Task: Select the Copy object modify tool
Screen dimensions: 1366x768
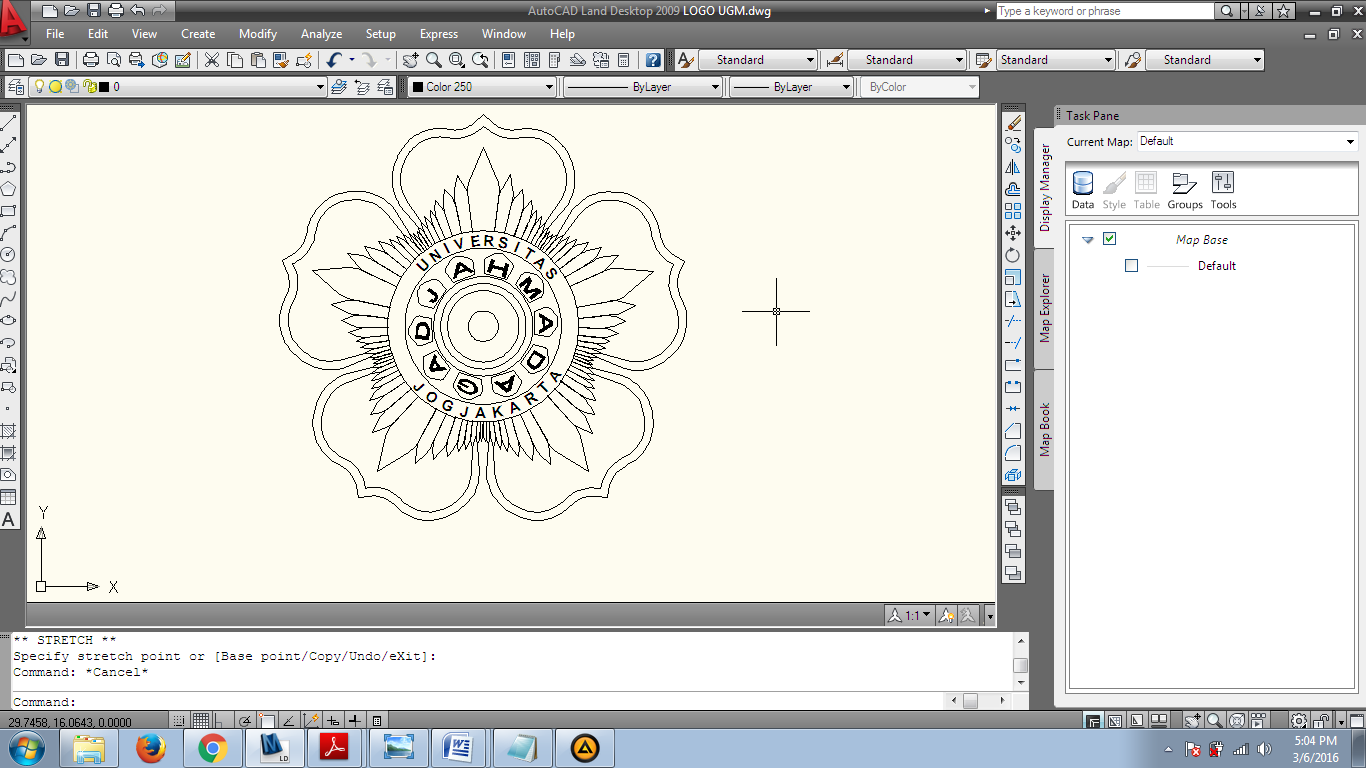Action: 1013,145
